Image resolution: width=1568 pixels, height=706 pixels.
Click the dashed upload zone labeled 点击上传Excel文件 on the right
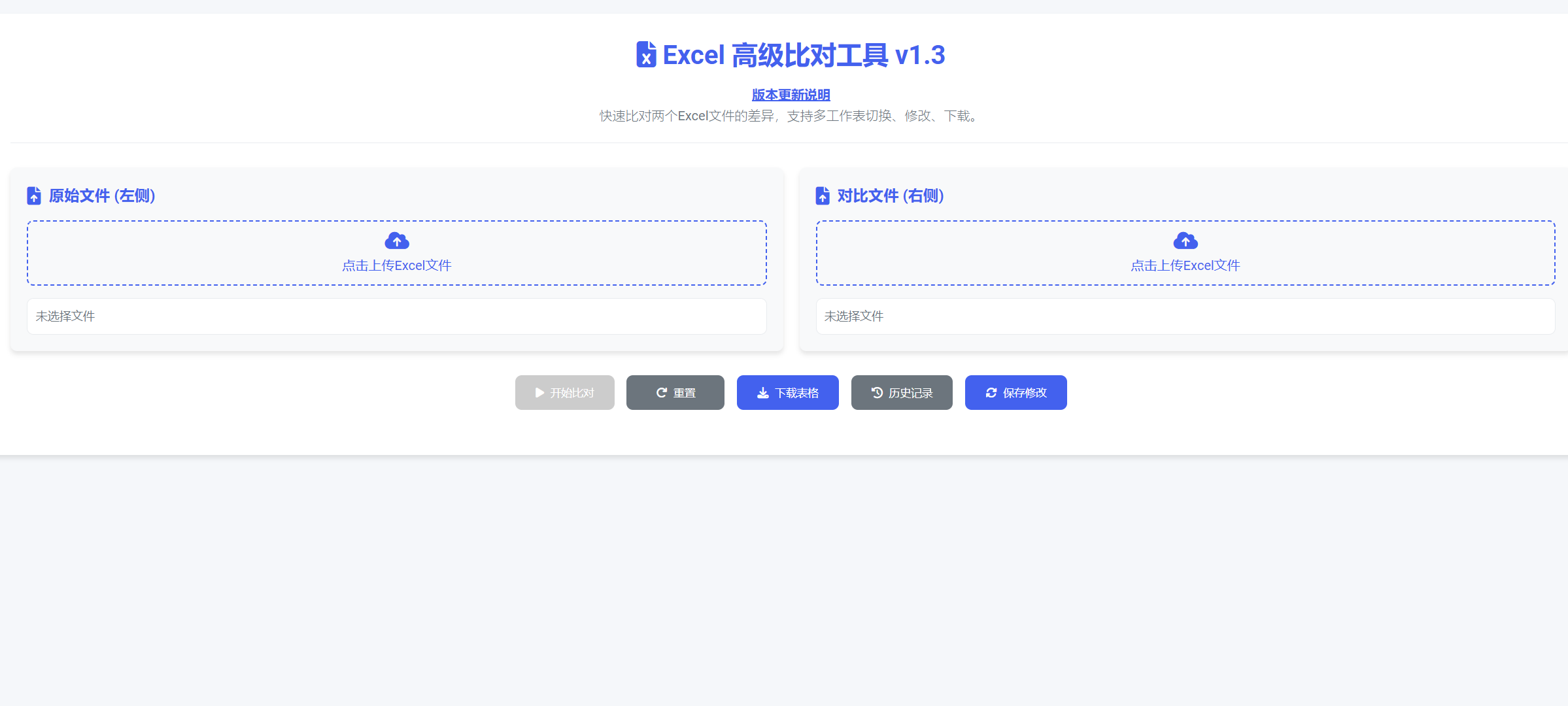coord(1185,253)
